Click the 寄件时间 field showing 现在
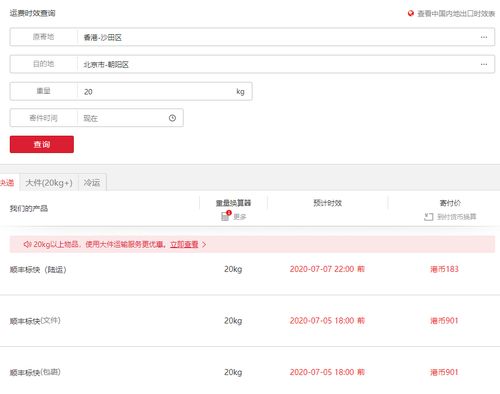 97,118
